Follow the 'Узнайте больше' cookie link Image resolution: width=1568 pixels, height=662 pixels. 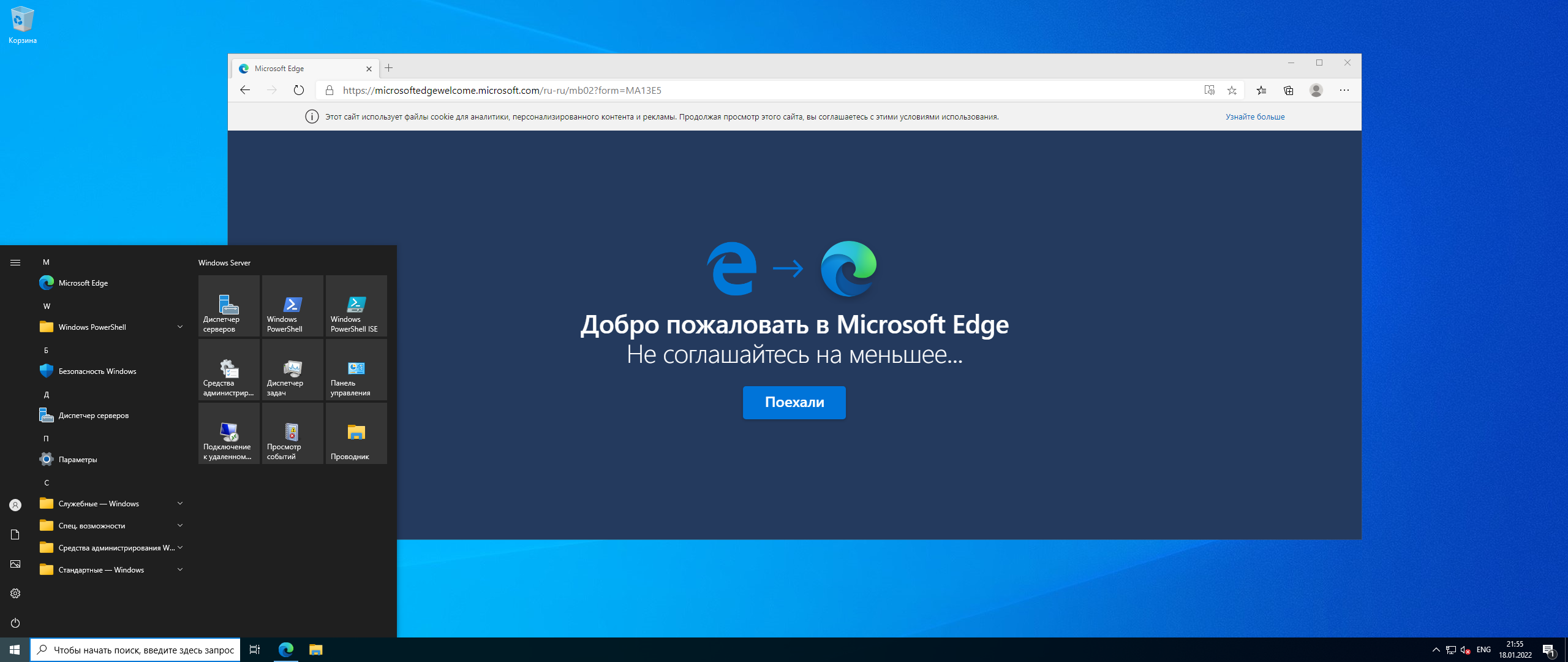(1255, 116)
